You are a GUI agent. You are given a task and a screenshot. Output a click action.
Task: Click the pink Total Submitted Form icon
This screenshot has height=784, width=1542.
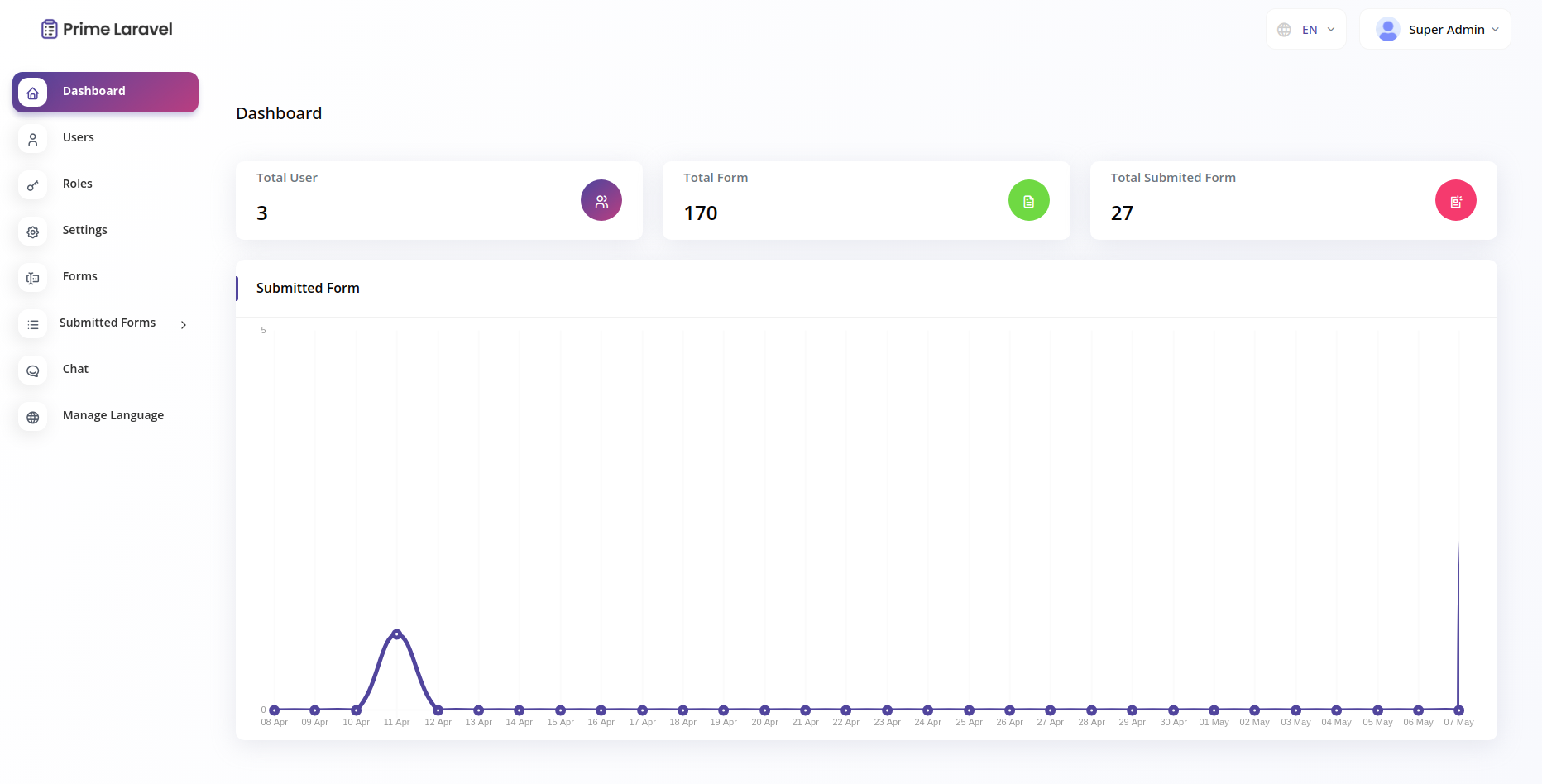pyautogui.click(x=1455, y=201)
